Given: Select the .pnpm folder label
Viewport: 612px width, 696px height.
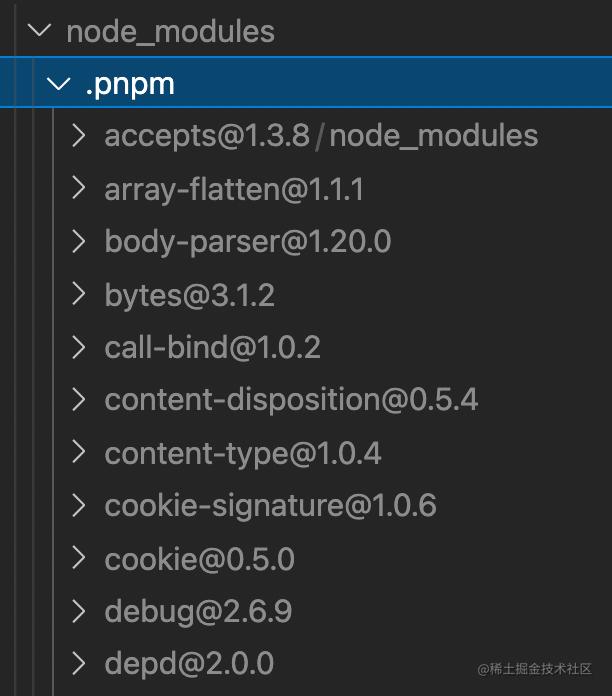Looking at the screenshot, I should click(x=130, y=84).
